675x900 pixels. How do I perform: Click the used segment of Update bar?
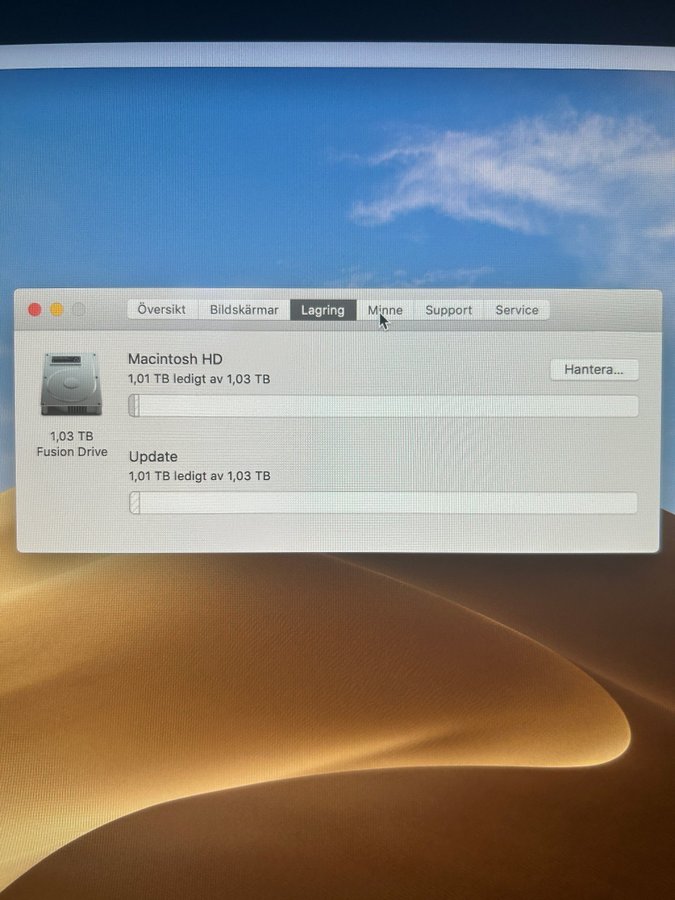click(x=134, y=503)
